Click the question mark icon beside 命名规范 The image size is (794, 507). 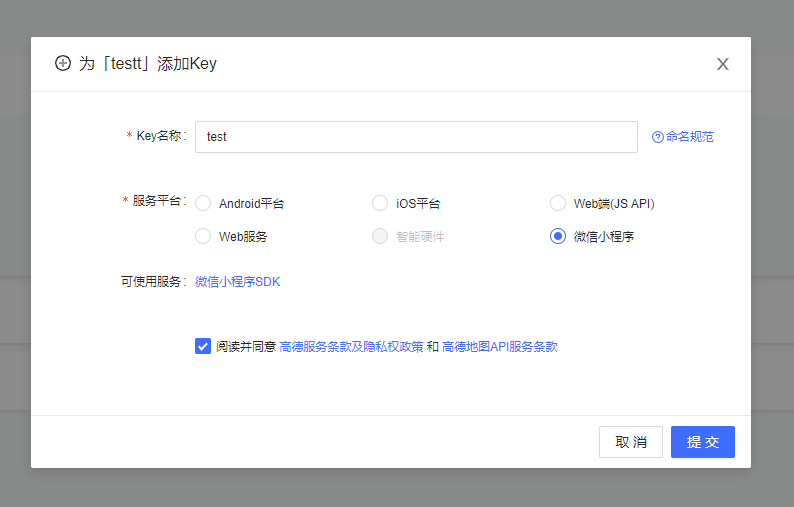[657, 137]
